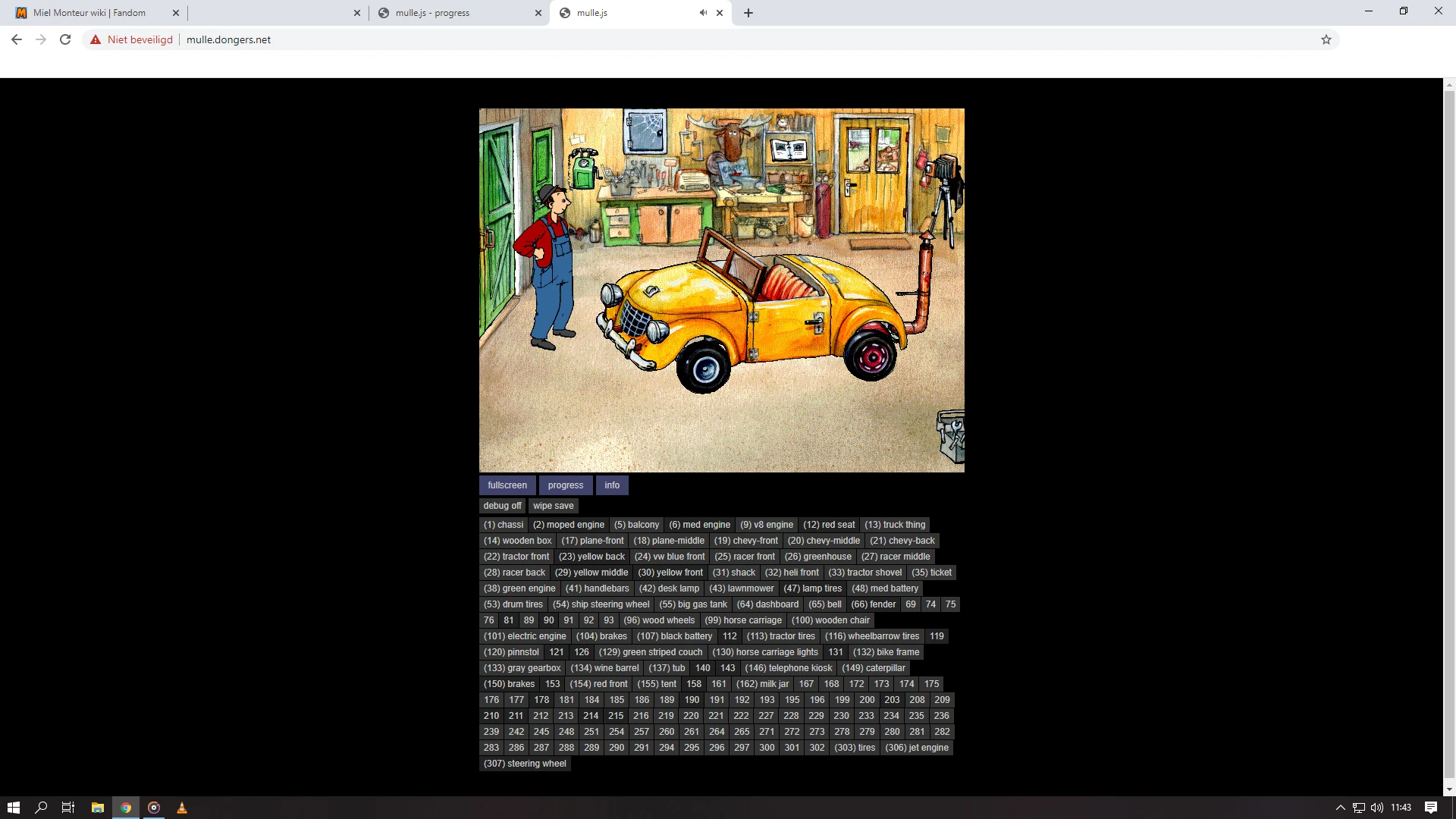Open VLC media player from the taskbar

[x=181, y=807]
